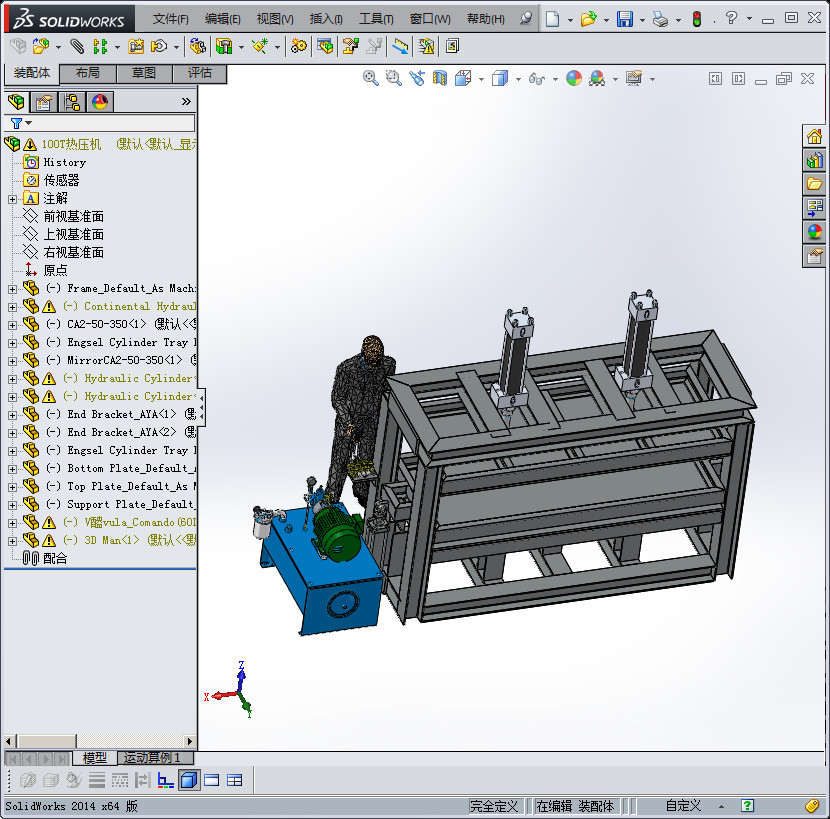Image resolution: width=830 pixels, height=819 pixels.
Task: Click the SolidWorks Resources home icon
Action: [x=814, y=137]
